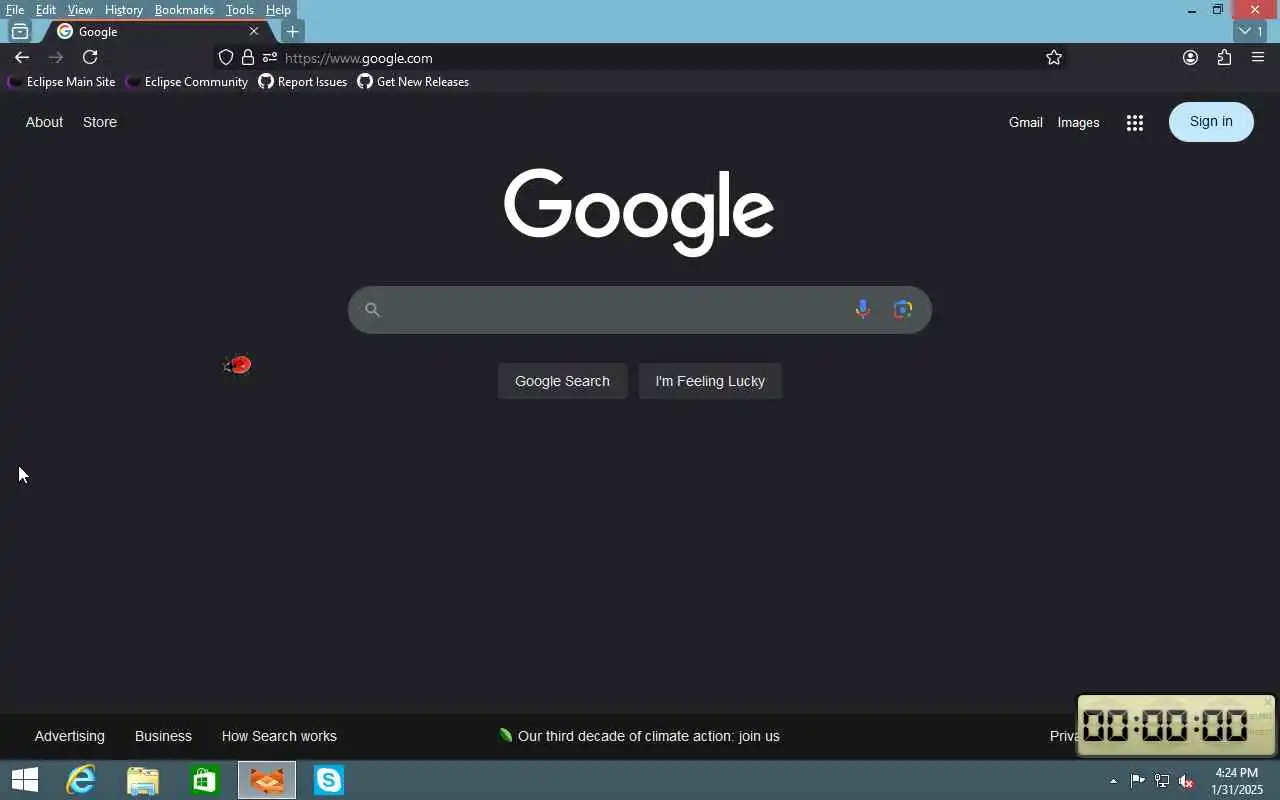The image size is (1280, 800).
Task: Open the Tools menu
Action: (x=240, y=10)
